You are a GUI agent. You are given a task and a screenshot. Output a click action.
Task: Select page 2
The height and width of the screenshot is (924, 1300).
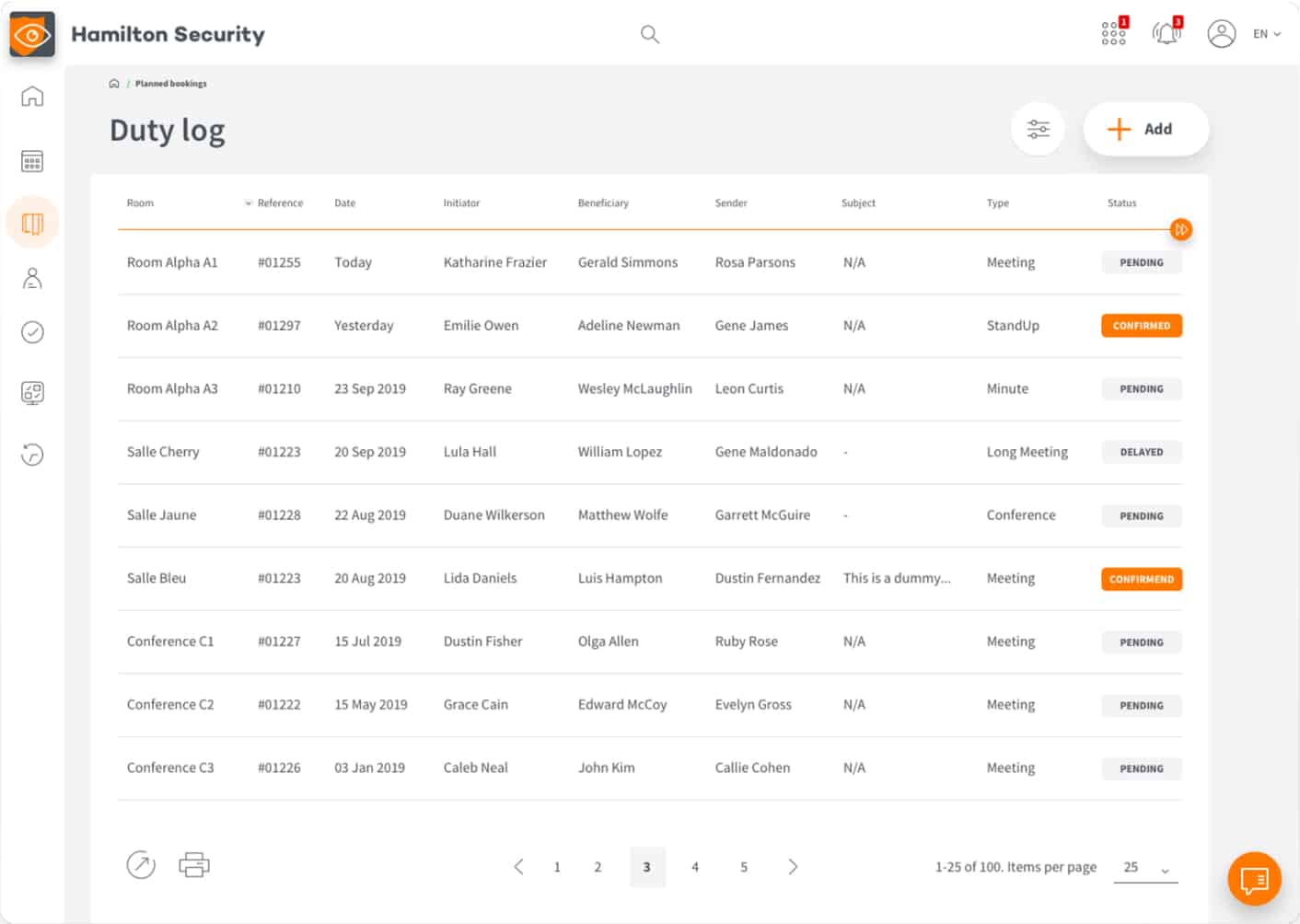point(598,867)
